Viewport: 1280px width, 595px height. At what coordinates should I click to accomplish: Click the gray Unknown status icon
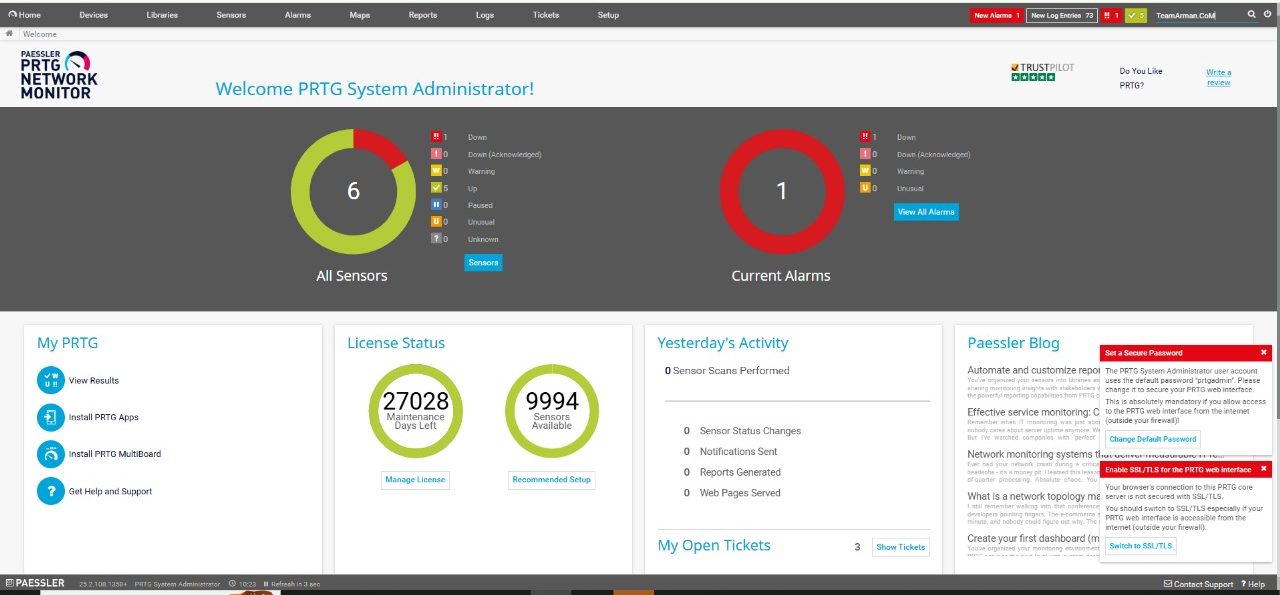click(436, 239)
